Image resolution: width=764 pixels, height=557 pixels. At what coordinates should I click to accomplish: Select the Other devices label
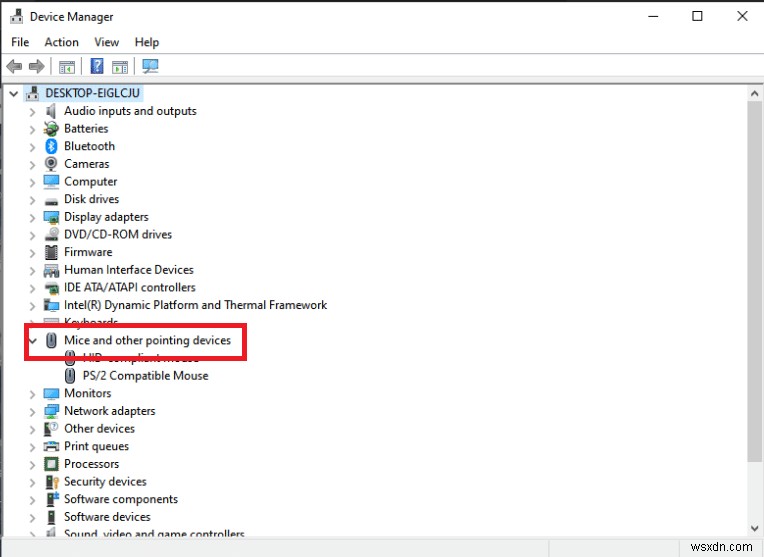coord(99,428)
